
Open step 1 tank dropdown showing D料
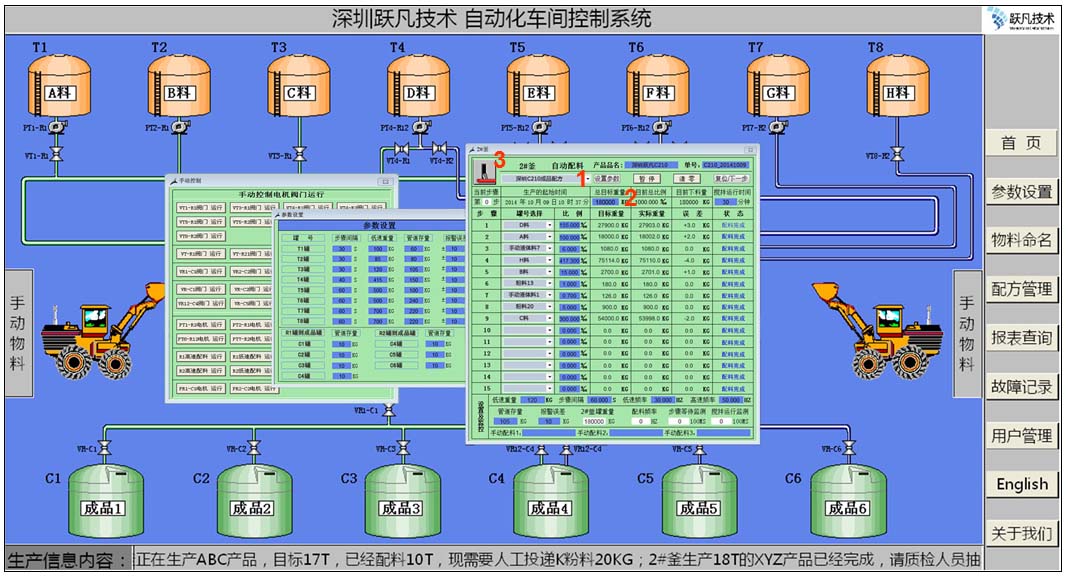click(528, 225)
